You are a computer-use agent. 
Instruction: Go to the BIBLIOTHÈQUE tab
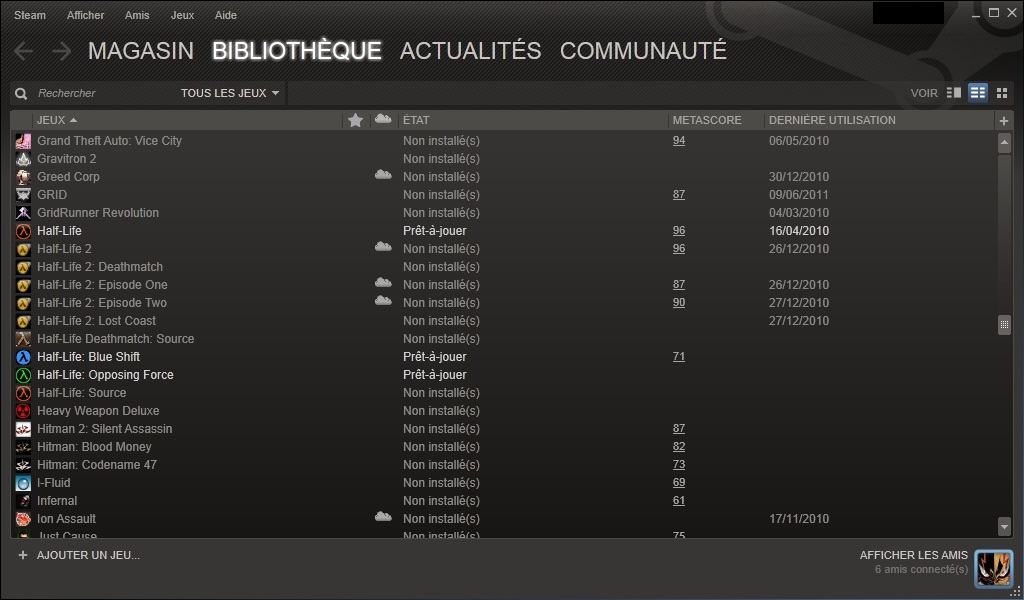(x=296, y=51)
